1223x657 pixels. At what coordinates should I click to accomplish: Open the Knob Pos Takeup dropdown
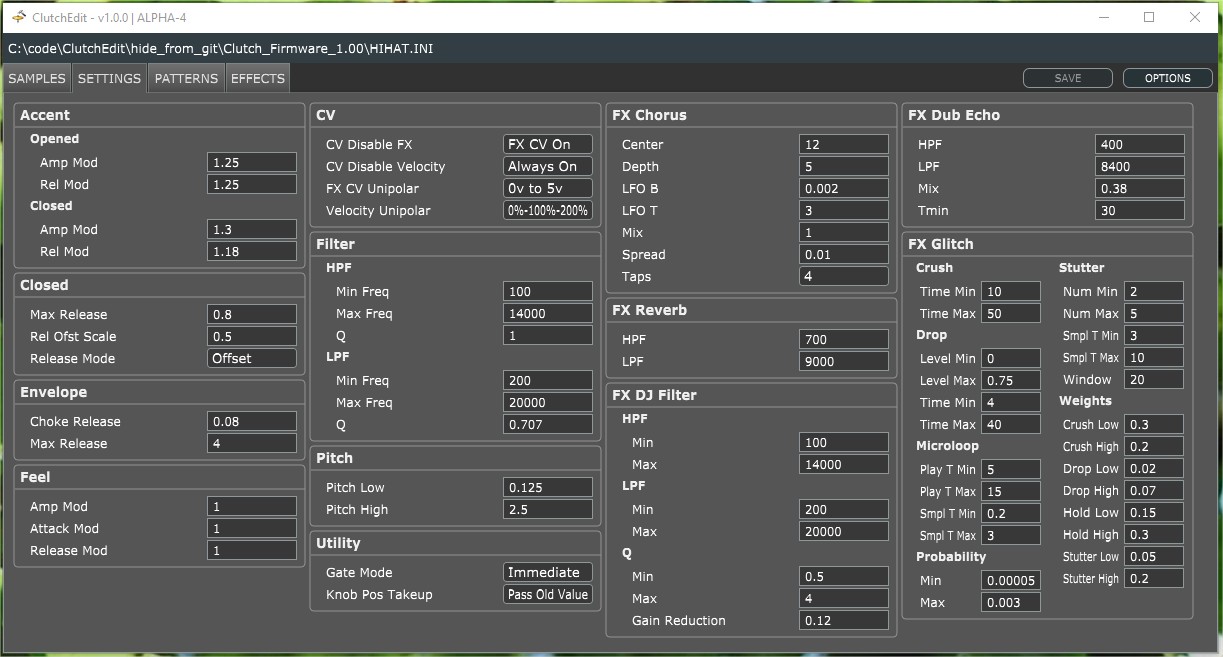tap(547, 594)
